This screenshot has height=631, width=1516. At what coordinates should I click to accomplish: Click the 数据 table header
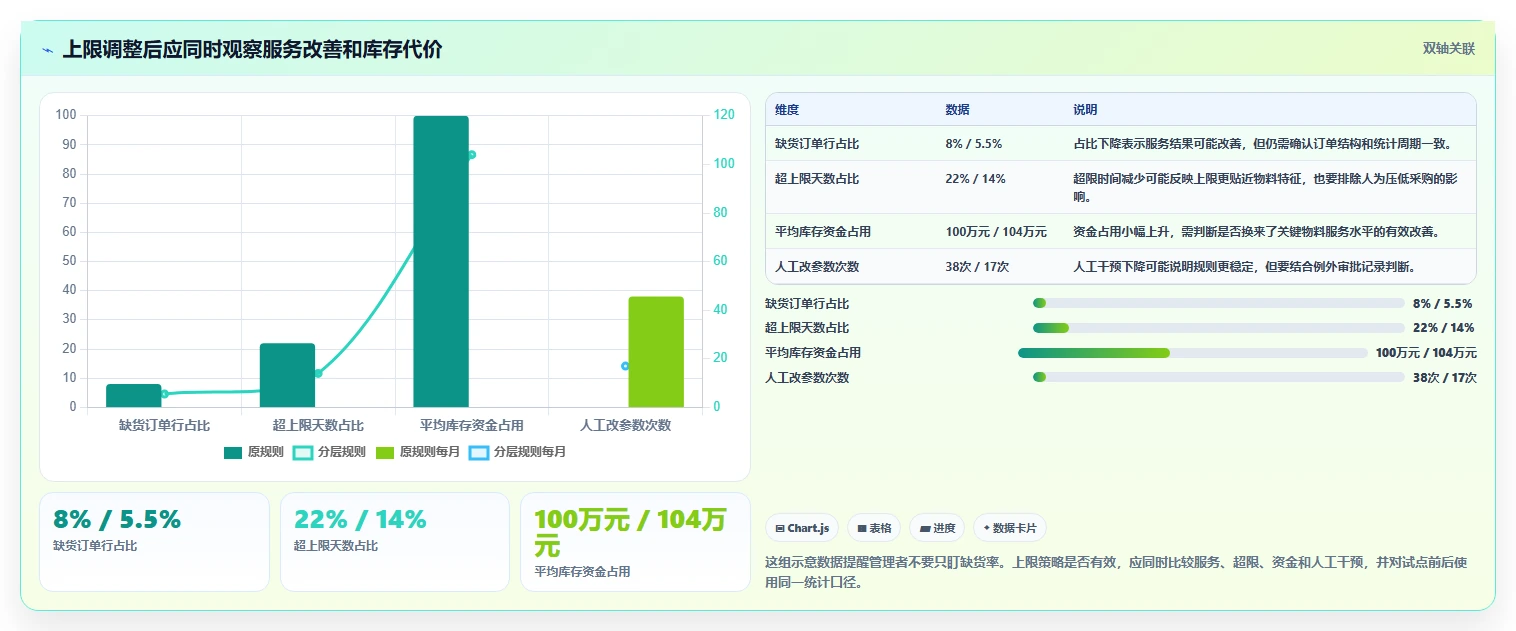[957, 110]
